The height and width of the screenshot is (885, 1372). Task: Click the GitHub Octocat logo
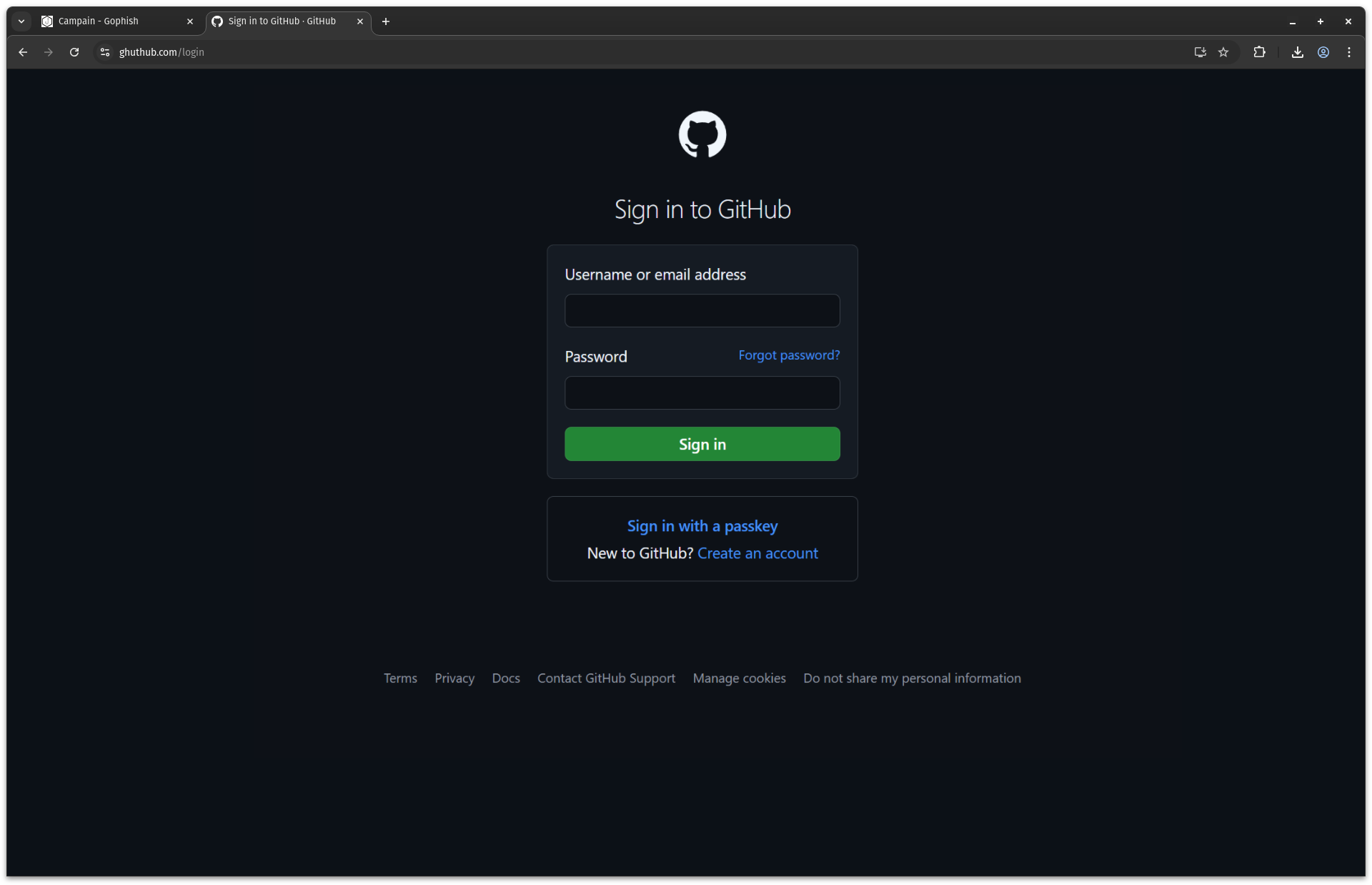point(702,134)
